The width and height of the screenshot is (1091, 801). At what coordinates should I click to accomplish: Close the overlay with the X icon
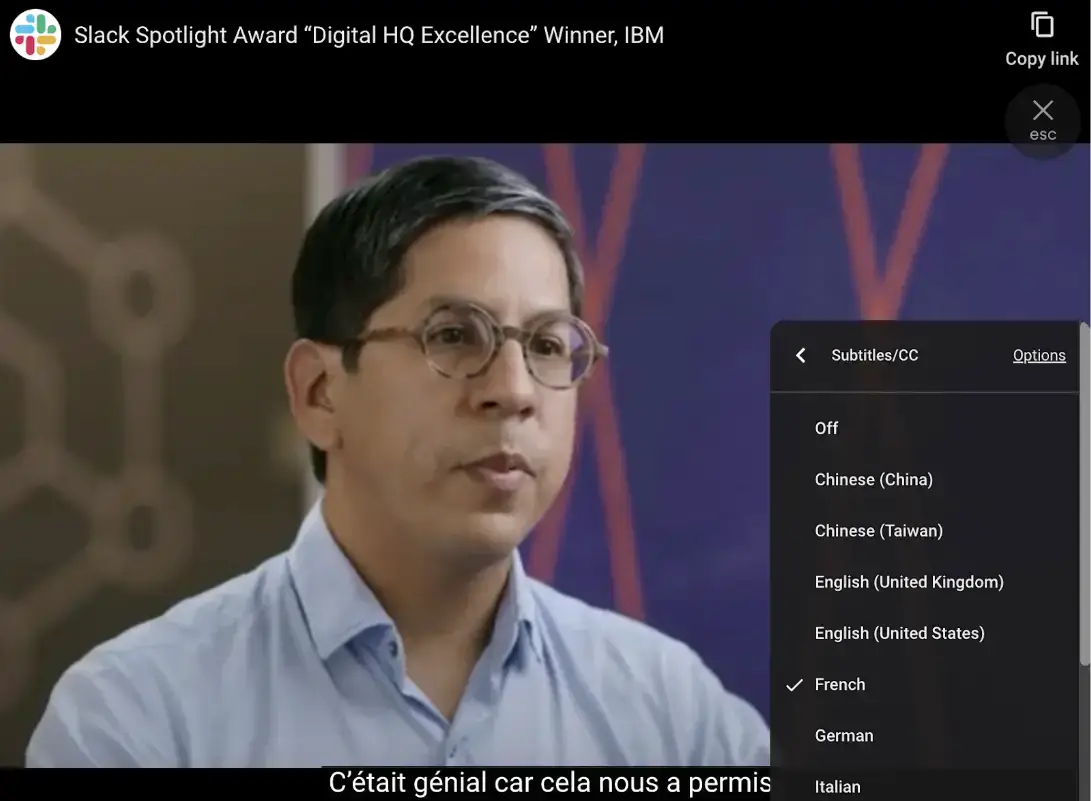(x=1042, y=111)
